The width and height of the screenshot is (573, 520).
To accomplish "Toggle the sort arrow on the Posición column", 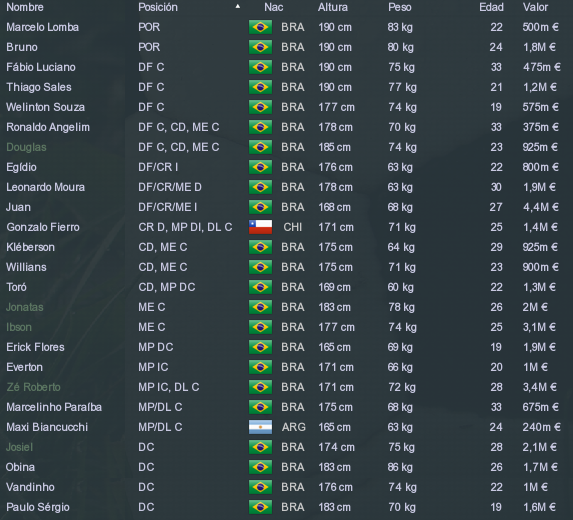I will pos(238,6).
